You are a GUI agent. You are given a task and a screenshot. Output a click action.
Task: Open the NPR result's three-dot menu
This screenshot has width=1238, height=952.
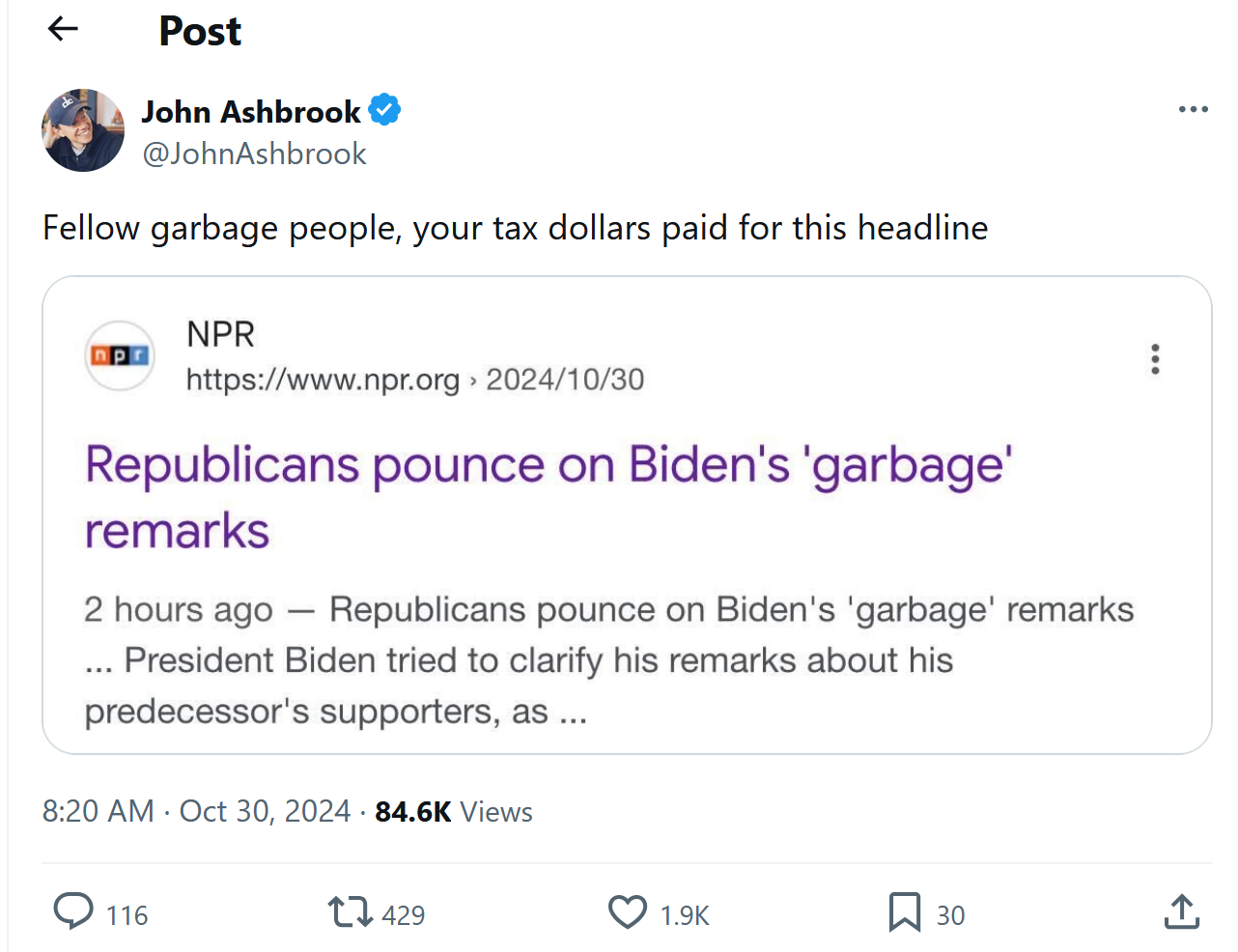pos(1155,359)
